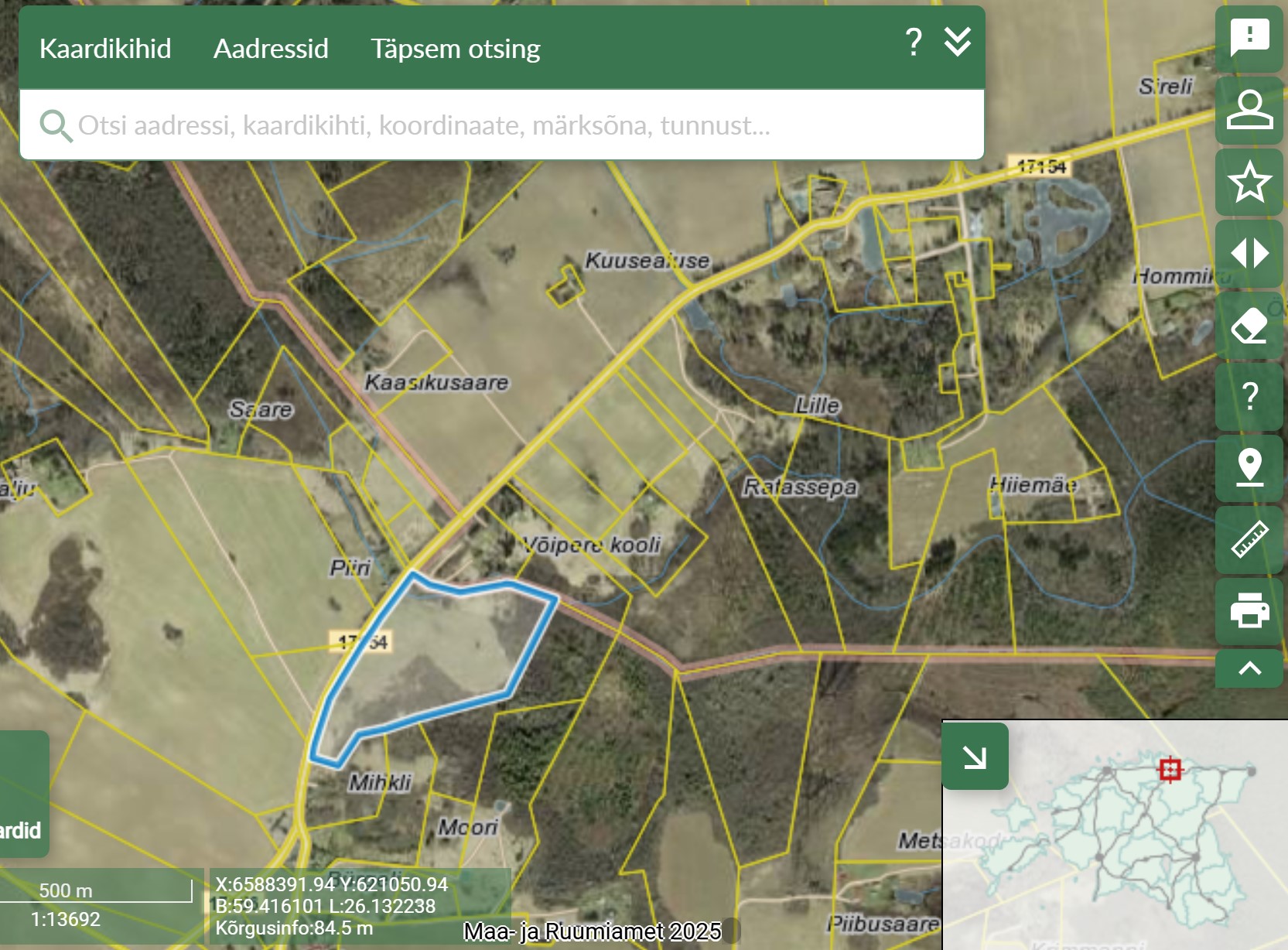Viewport: 1288px width, 950px height.
Task: Select the location pin marker tool
Action: [x=1249, y=468]
